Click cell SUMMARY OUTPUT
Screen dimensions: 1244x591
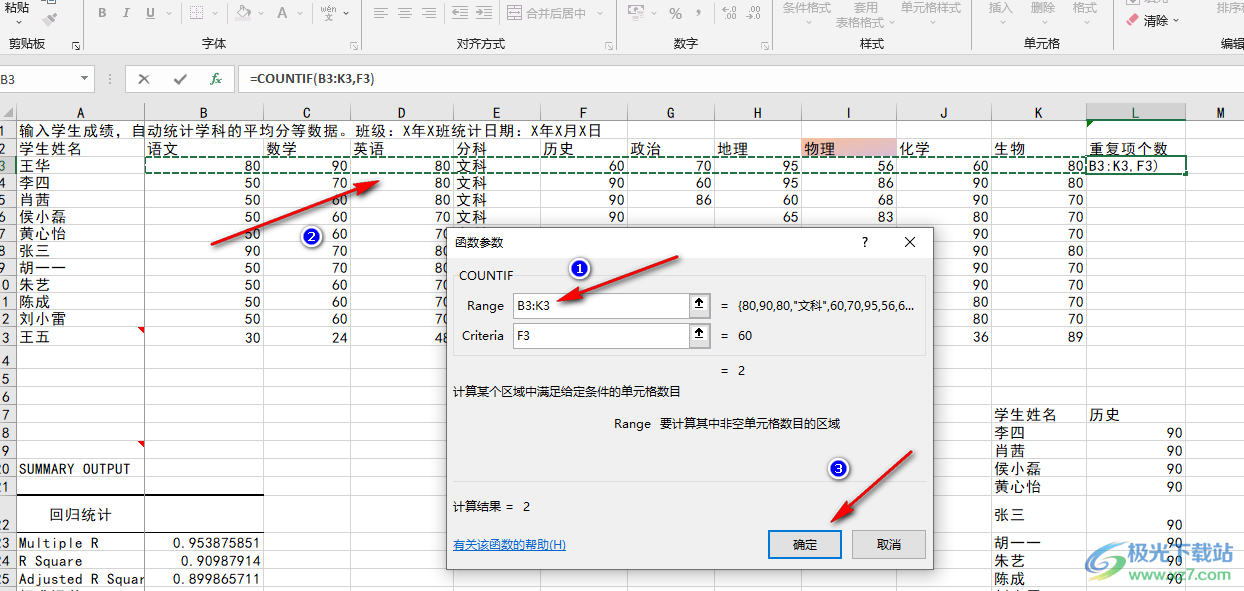tap(80, 468)
